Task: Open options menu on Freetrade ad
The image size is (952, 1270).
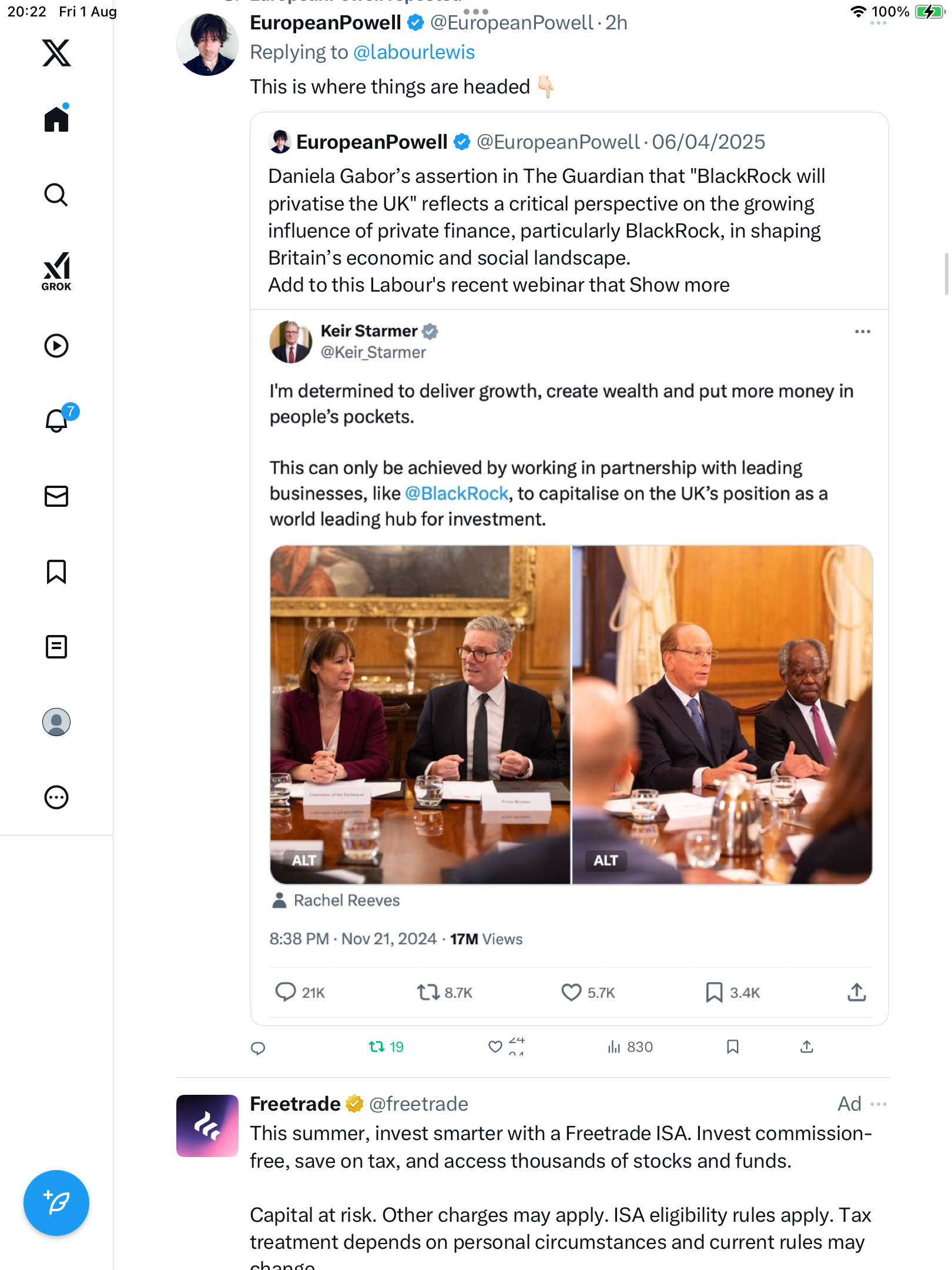Action: [x=879, y=1104]
